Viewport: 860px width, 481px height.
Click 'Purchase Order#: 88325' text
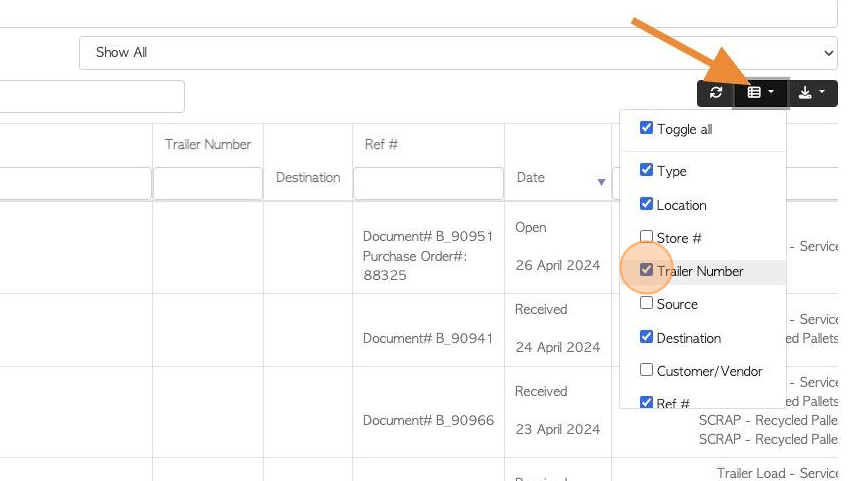[x=415, y=265]
